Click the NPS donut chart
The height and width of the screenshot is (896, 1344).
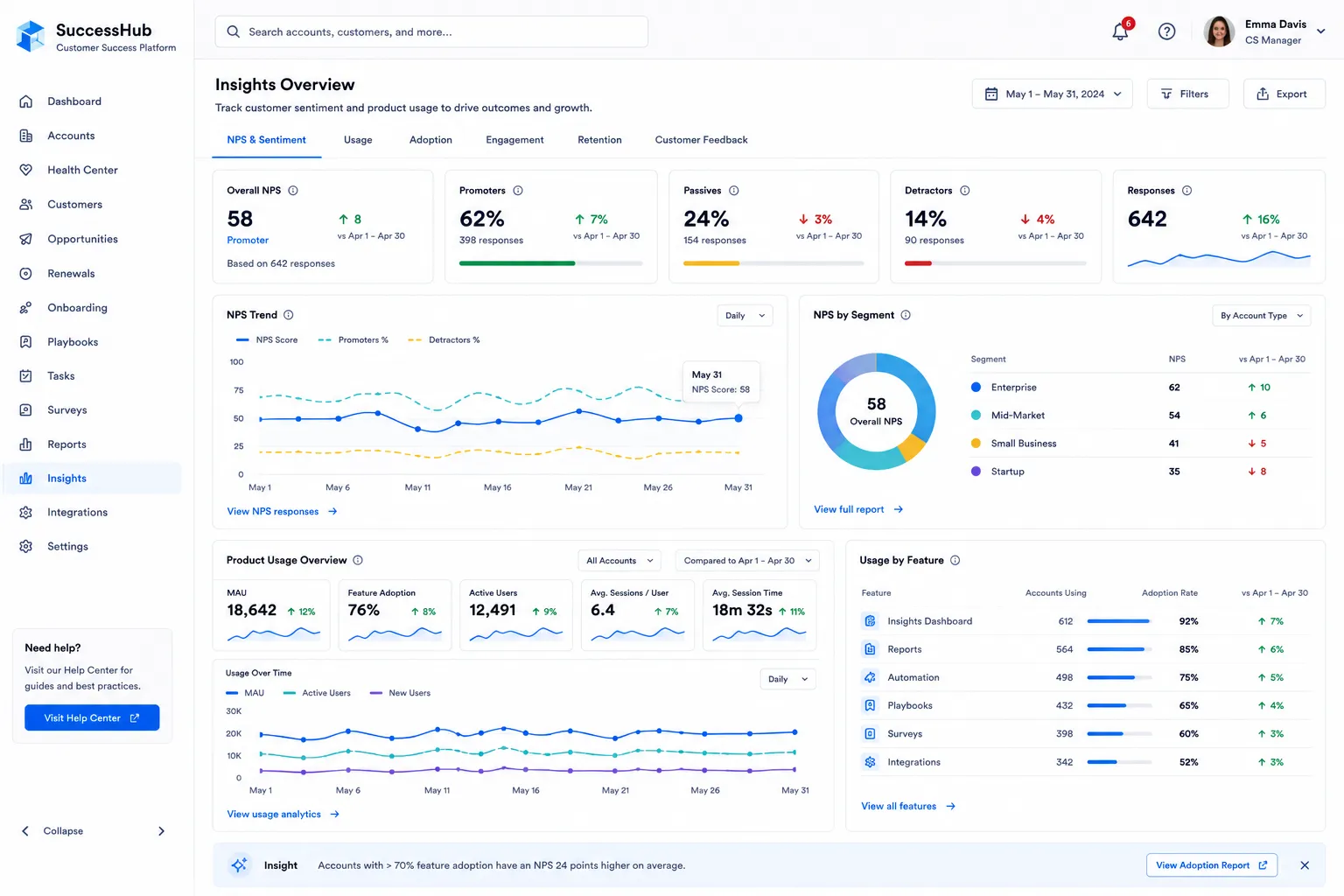pyautogui.click(x=877, y=411)
